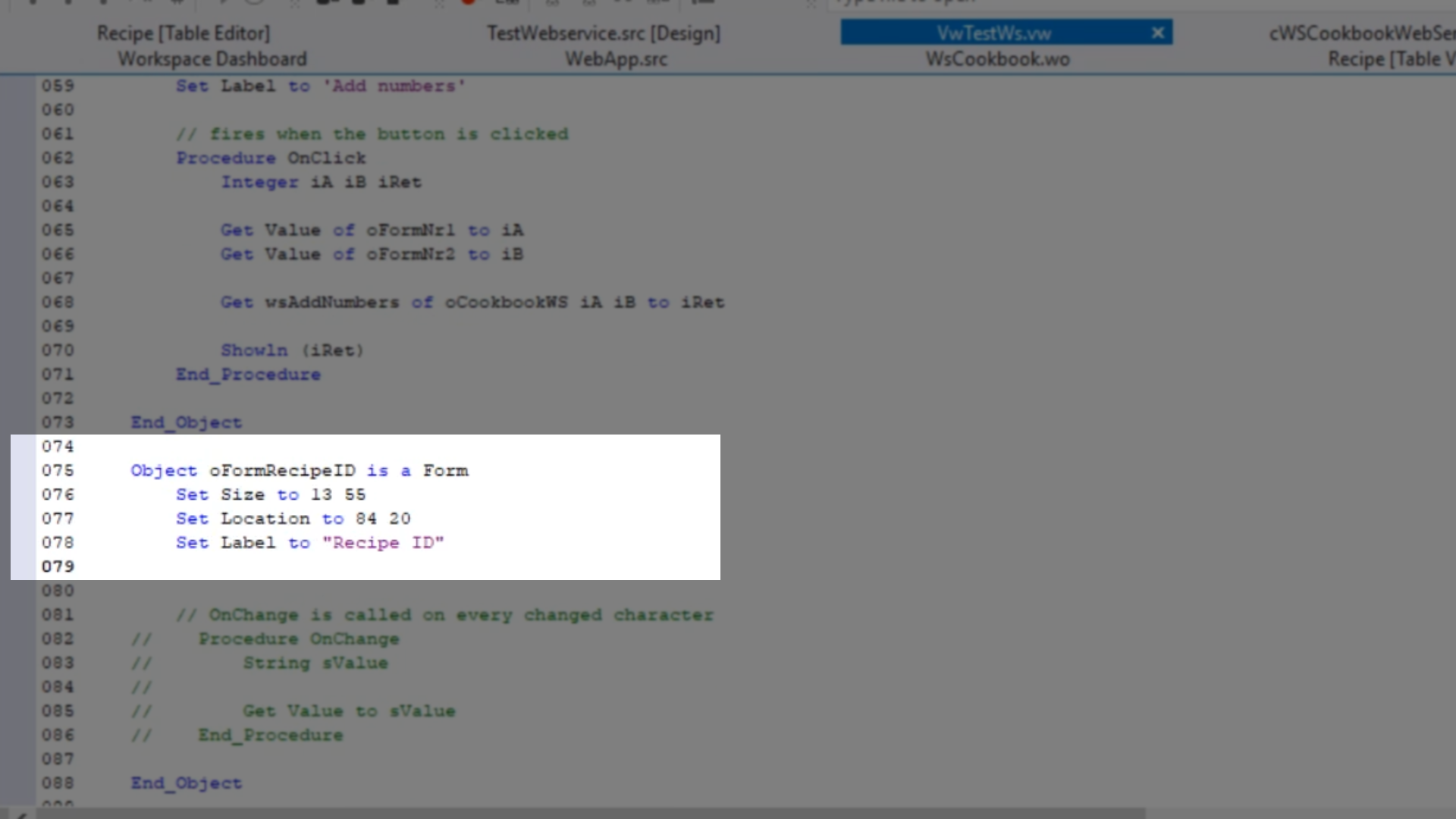Screen dimensions: 1456x819
Task: Open the cWSCookbookWebService tab
Action: tap(1361, 33)
